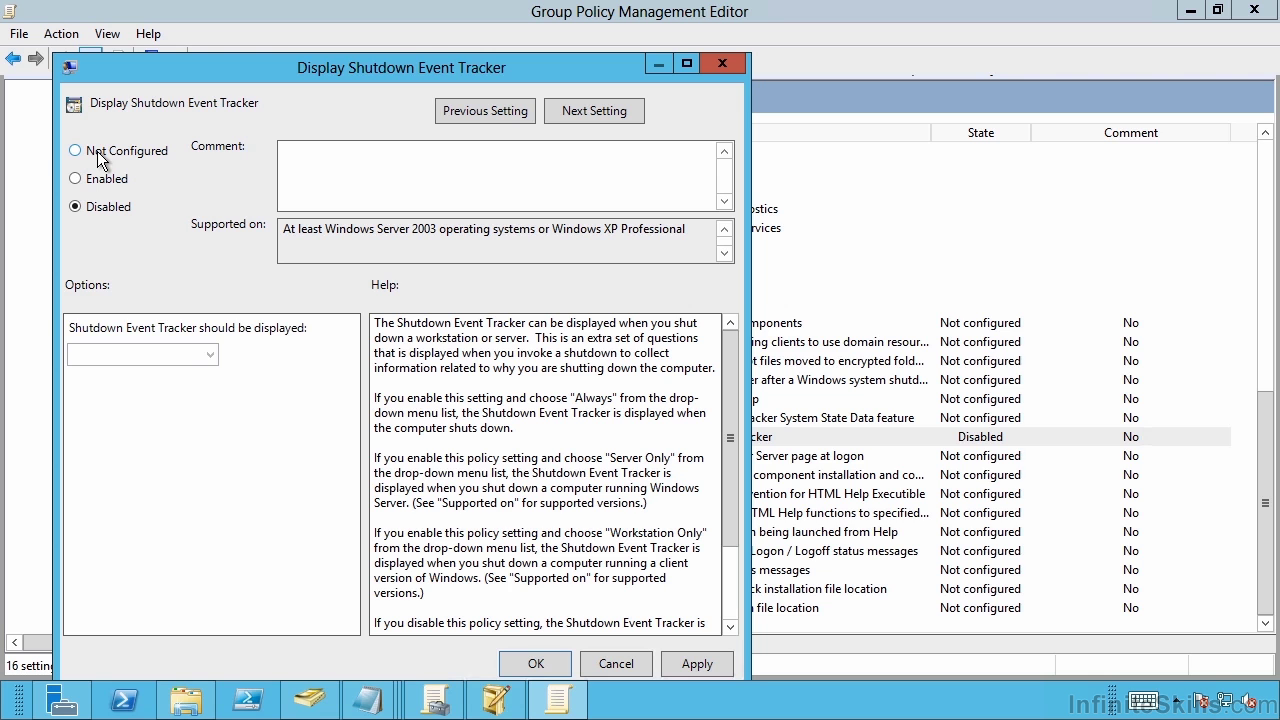
Task: Click the Forward arrow in the editor toolbar
Action: coord(36,59)
